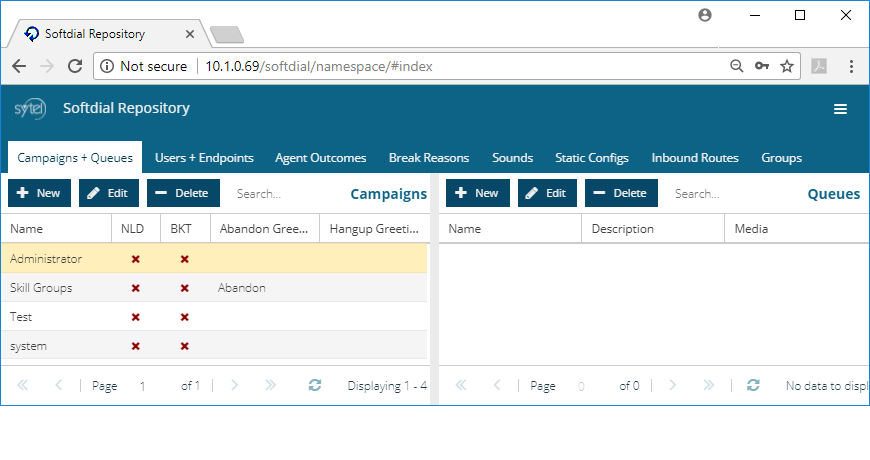870x460 pixels.
Task: Edit the selected campaign
Action: (x=109, y=193)
